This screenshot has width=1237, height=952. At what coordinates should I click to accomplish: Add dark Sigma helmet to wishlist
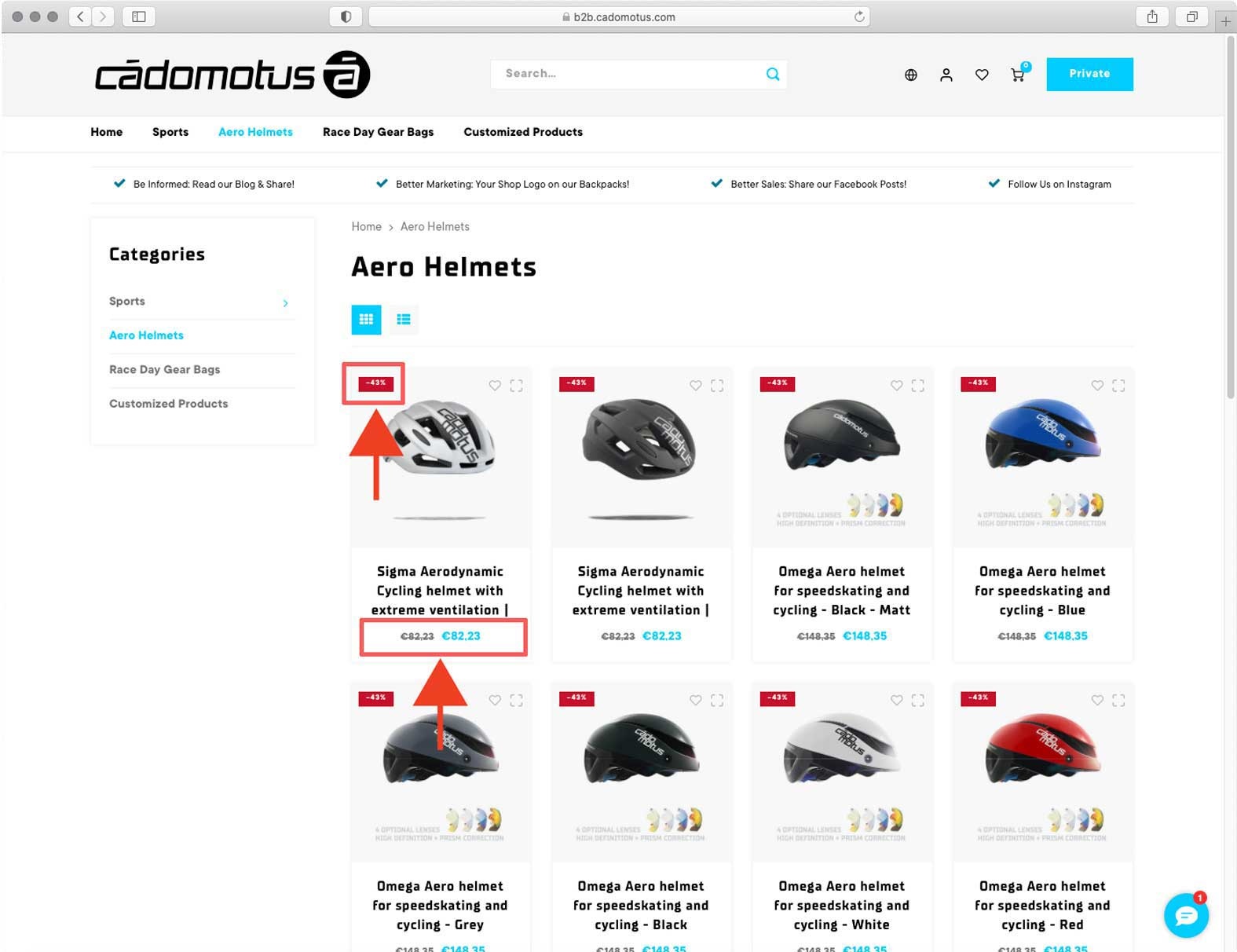pyautogui.click(x=696, y=386)
